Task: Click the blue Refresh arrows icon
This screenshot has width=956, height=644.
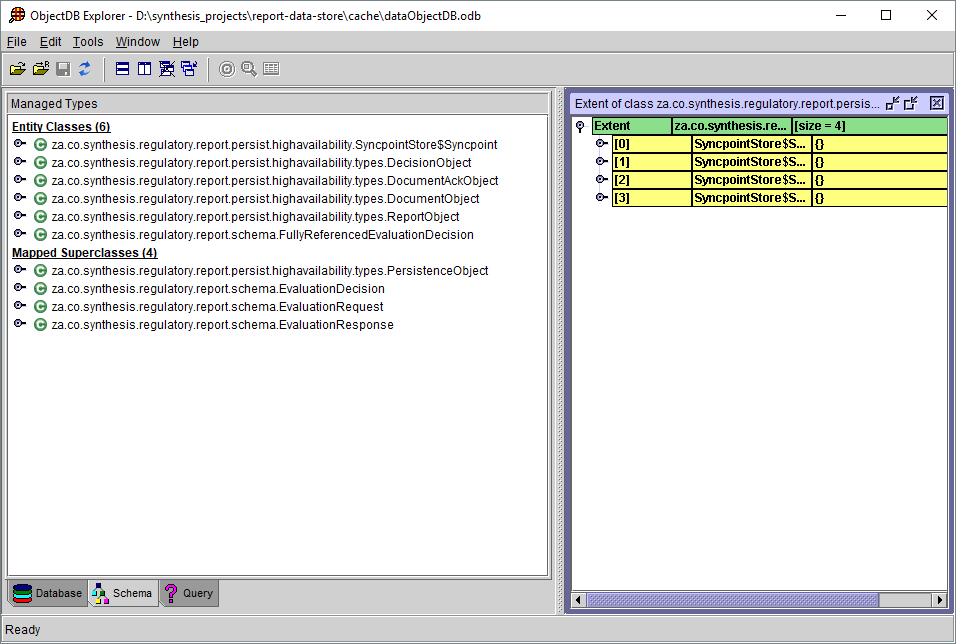Action: click(85, 69)
